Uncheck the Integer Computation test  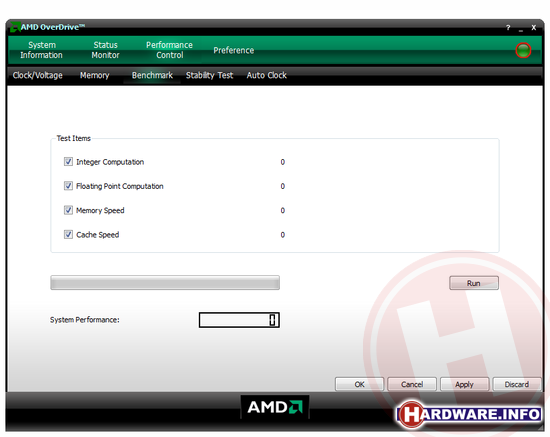[68, 162]
